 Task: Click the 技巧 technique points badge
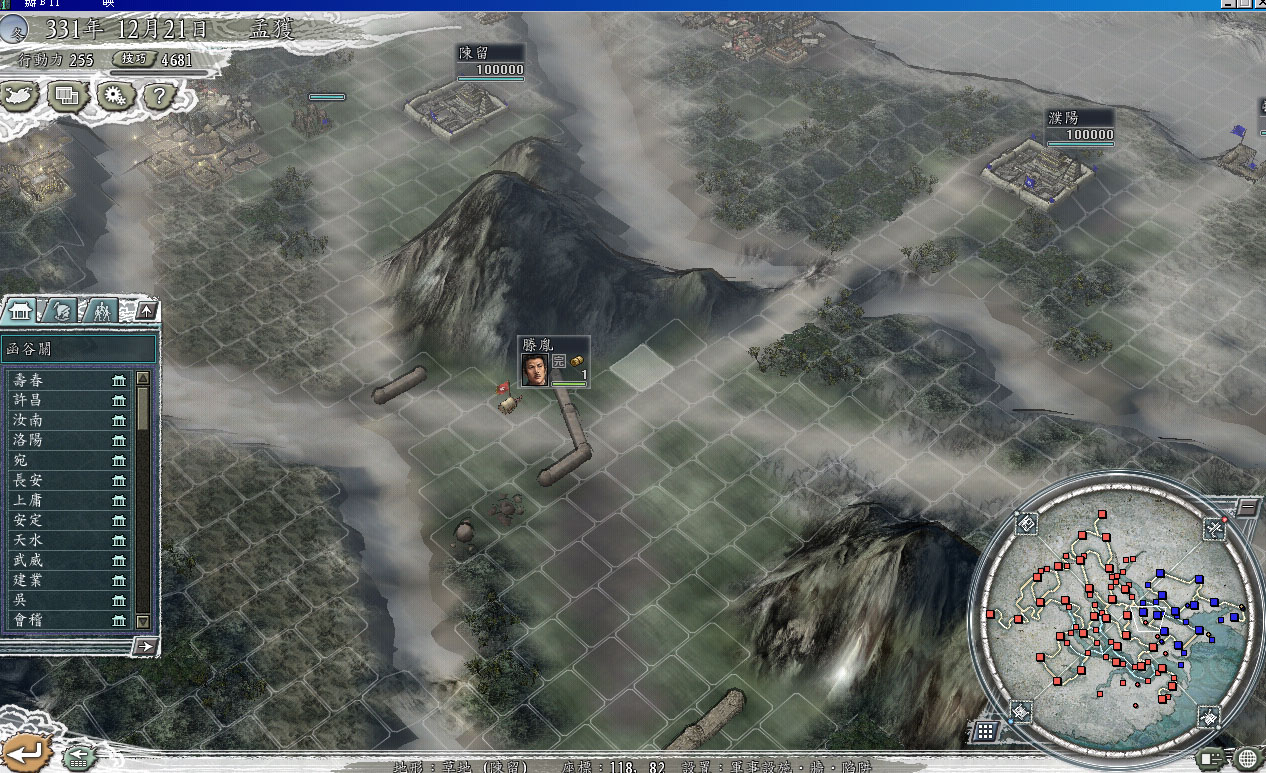click(135, 59)
